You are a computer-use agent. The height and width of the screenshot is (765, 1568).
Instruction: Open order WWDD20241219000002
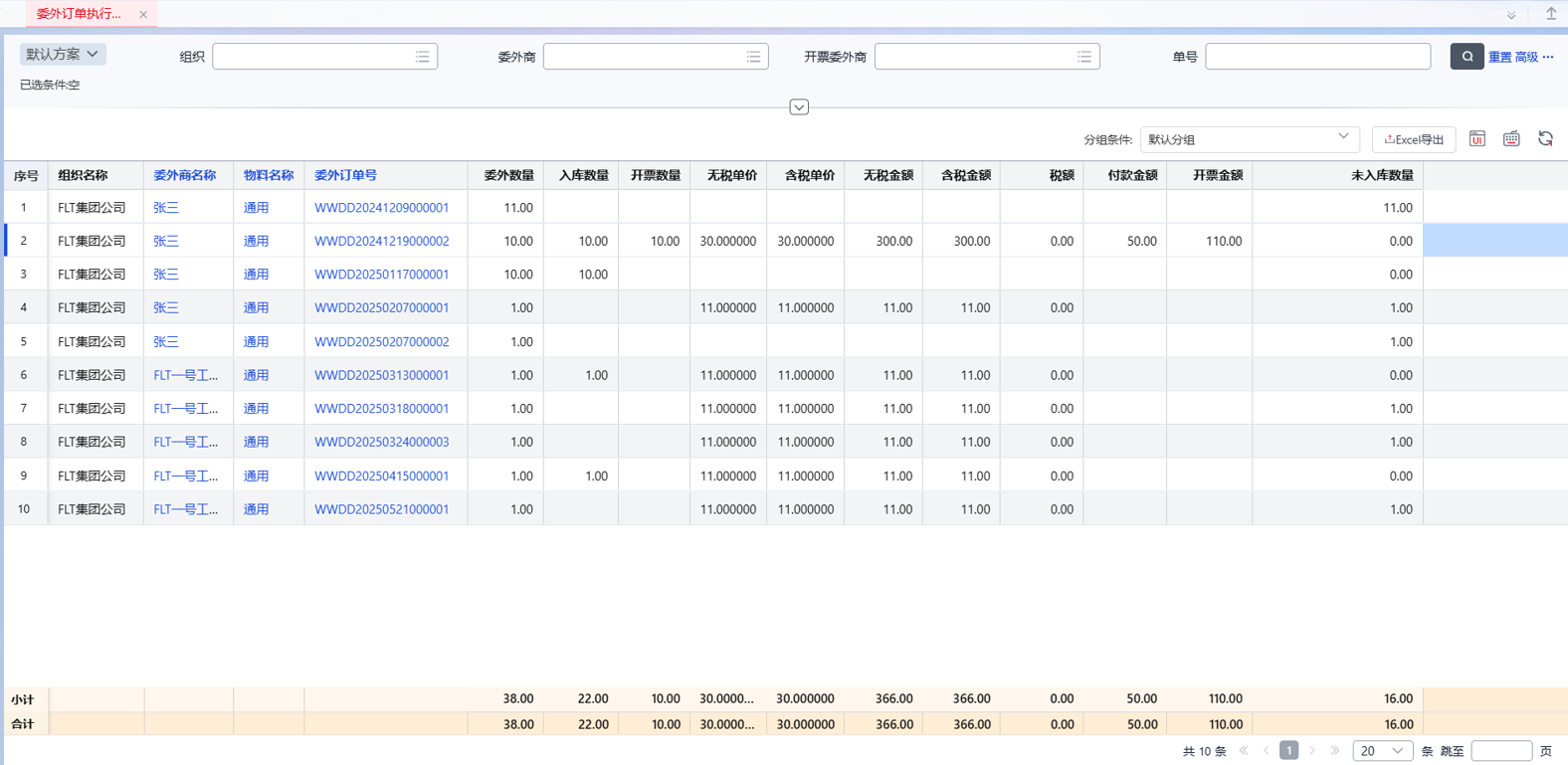[381, 241]
